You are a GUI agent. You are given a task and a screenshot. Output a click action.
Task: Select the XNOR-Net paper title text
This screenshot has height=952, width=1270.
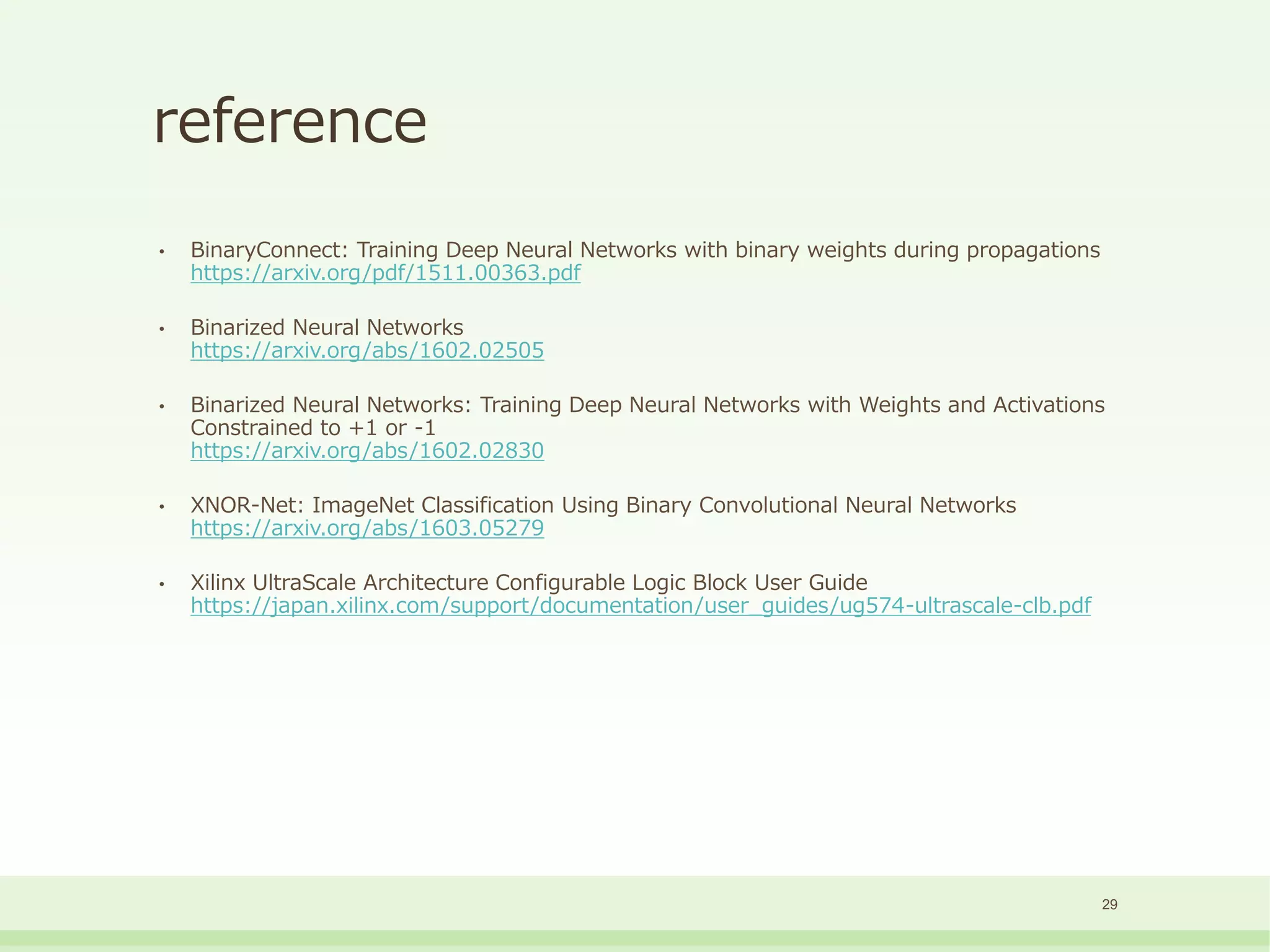[603, 505]
